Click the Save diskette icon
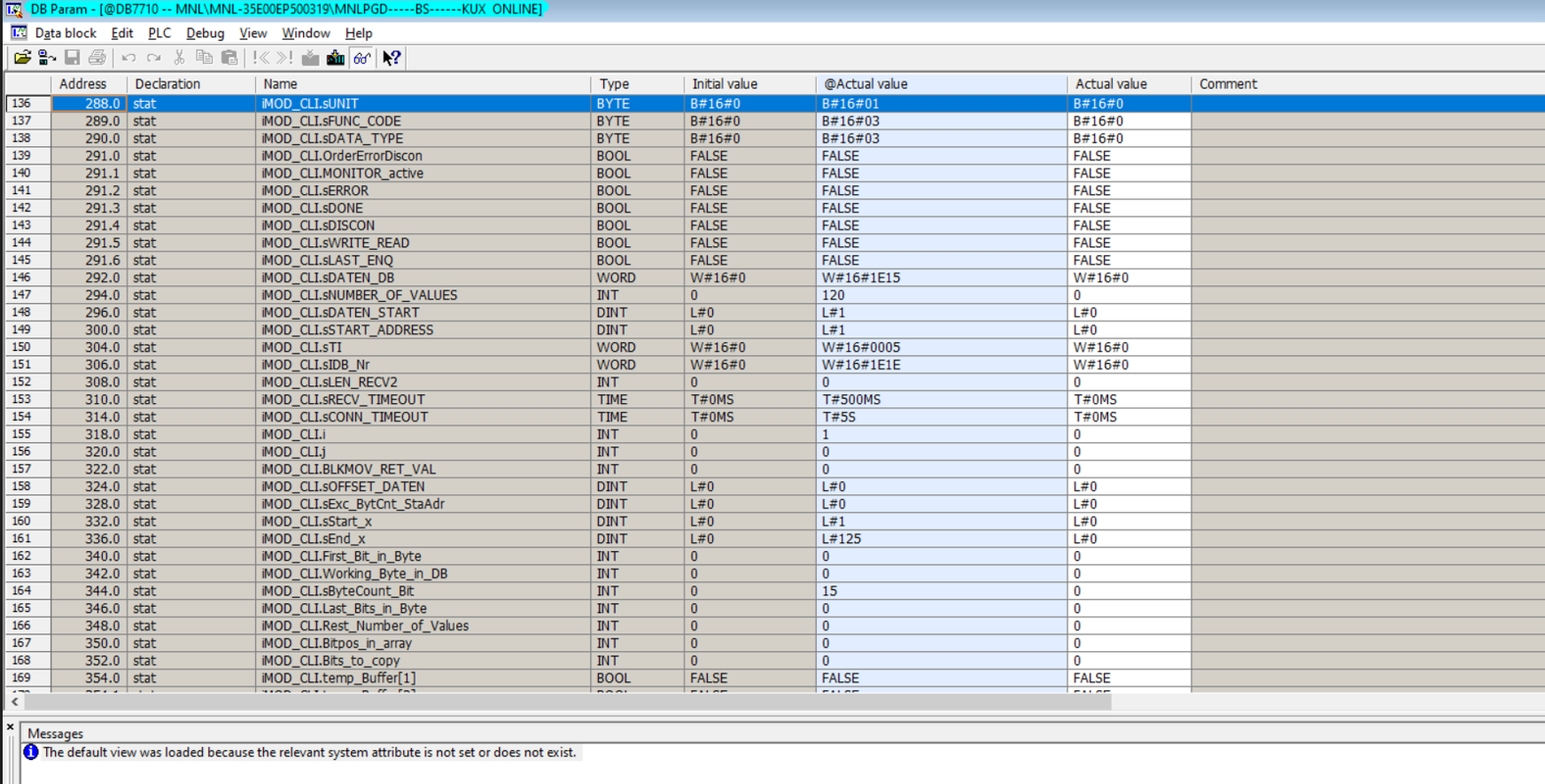This screenshot has width=1545, height=784. coord(73,58)
